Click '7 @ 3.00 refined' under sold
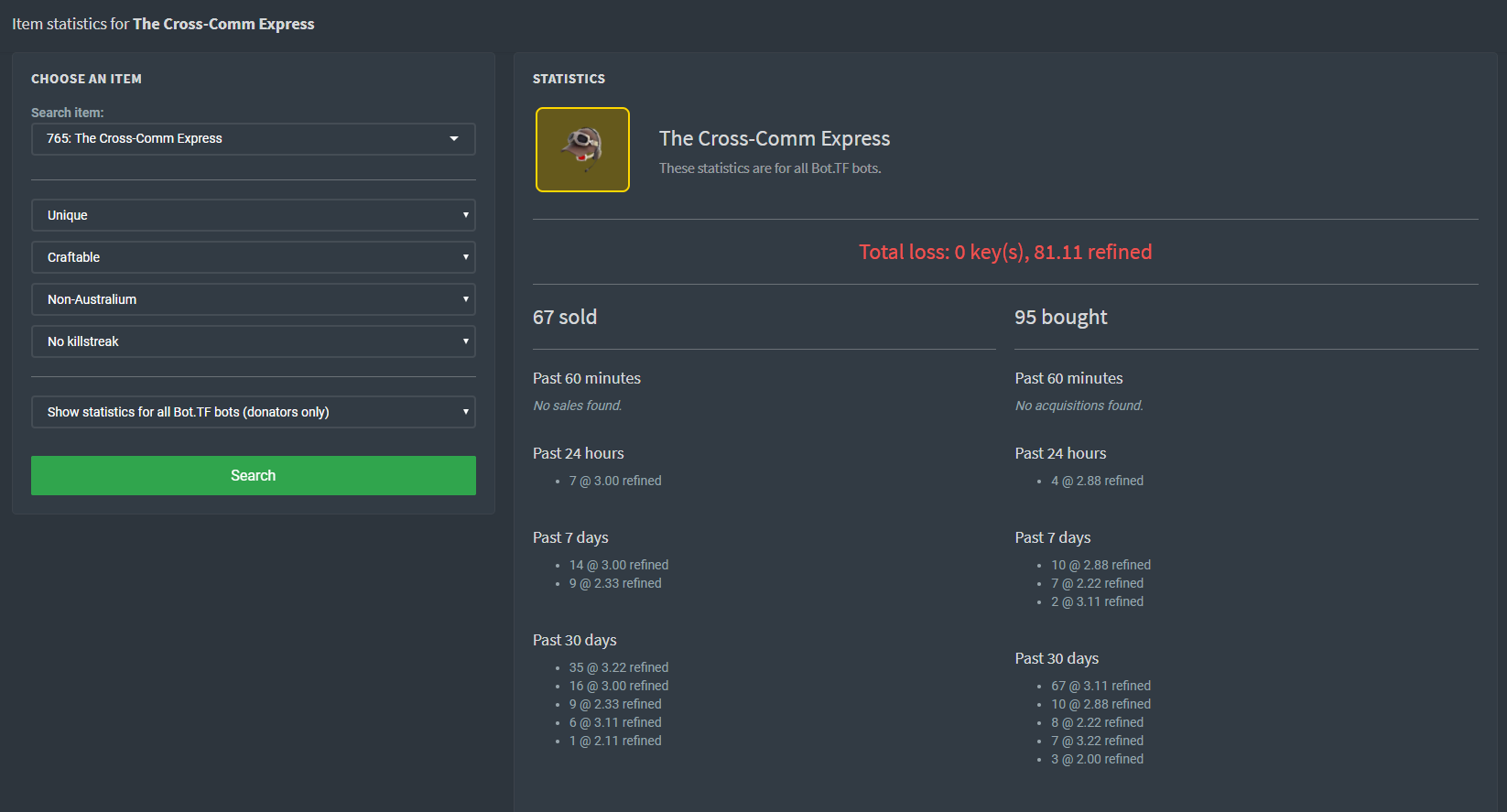Screen dimensions: 1507x812 coord(615,481)
